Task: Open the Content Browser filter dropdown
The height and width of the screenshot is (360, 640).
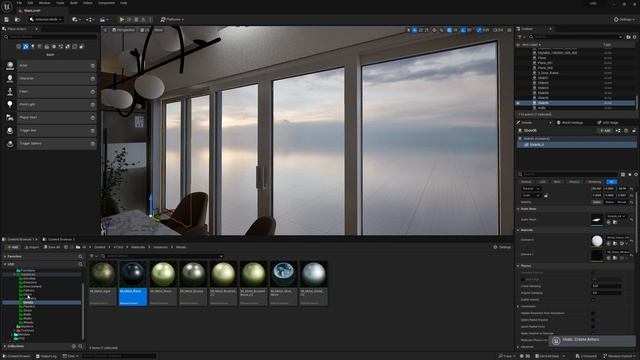Action: tap(93, 256)
